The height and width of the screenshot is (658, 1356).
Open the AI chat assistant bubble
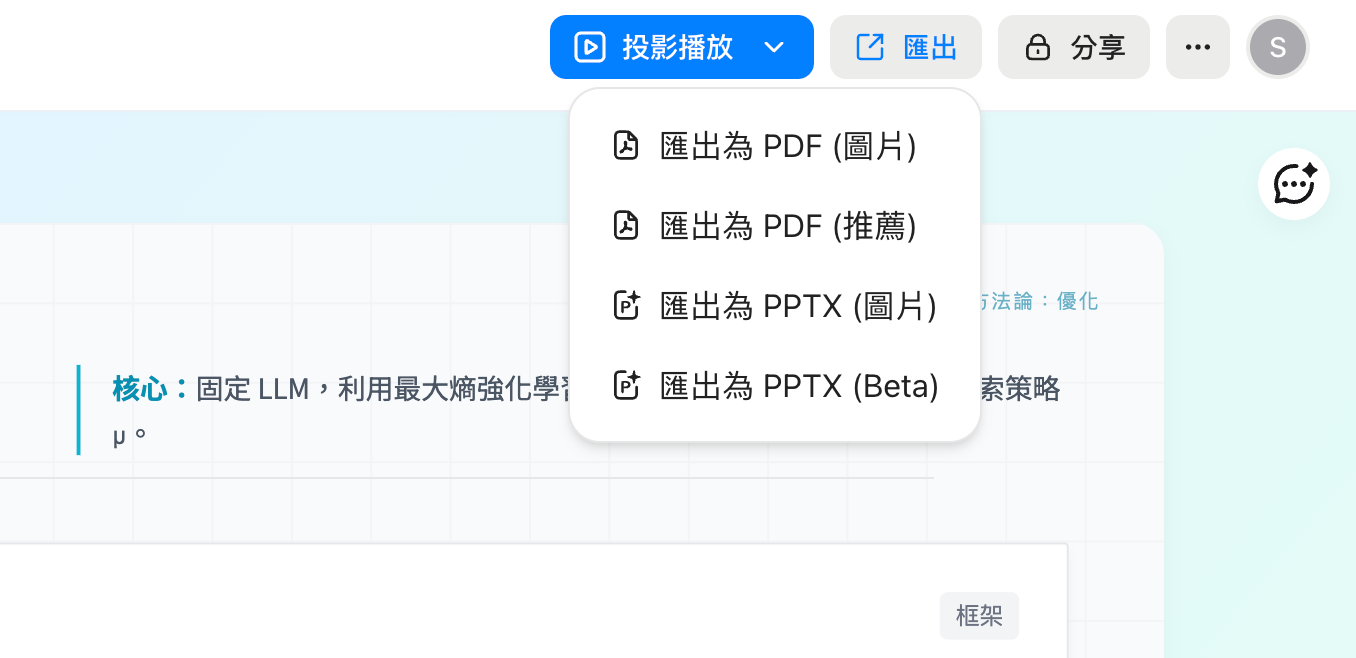coord(1293,184)
